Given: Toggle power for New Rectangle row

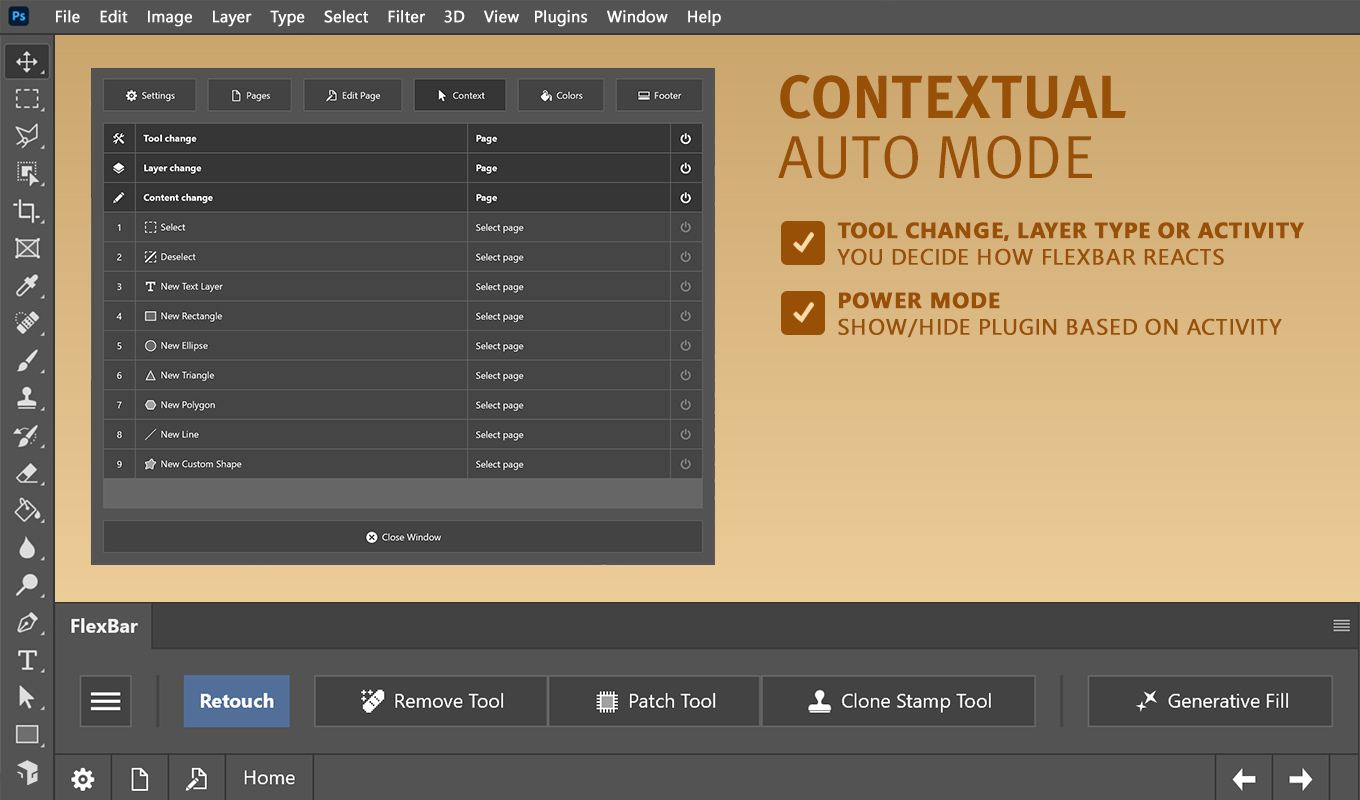Looking at the screenshot, I should [x=686, y=316].
